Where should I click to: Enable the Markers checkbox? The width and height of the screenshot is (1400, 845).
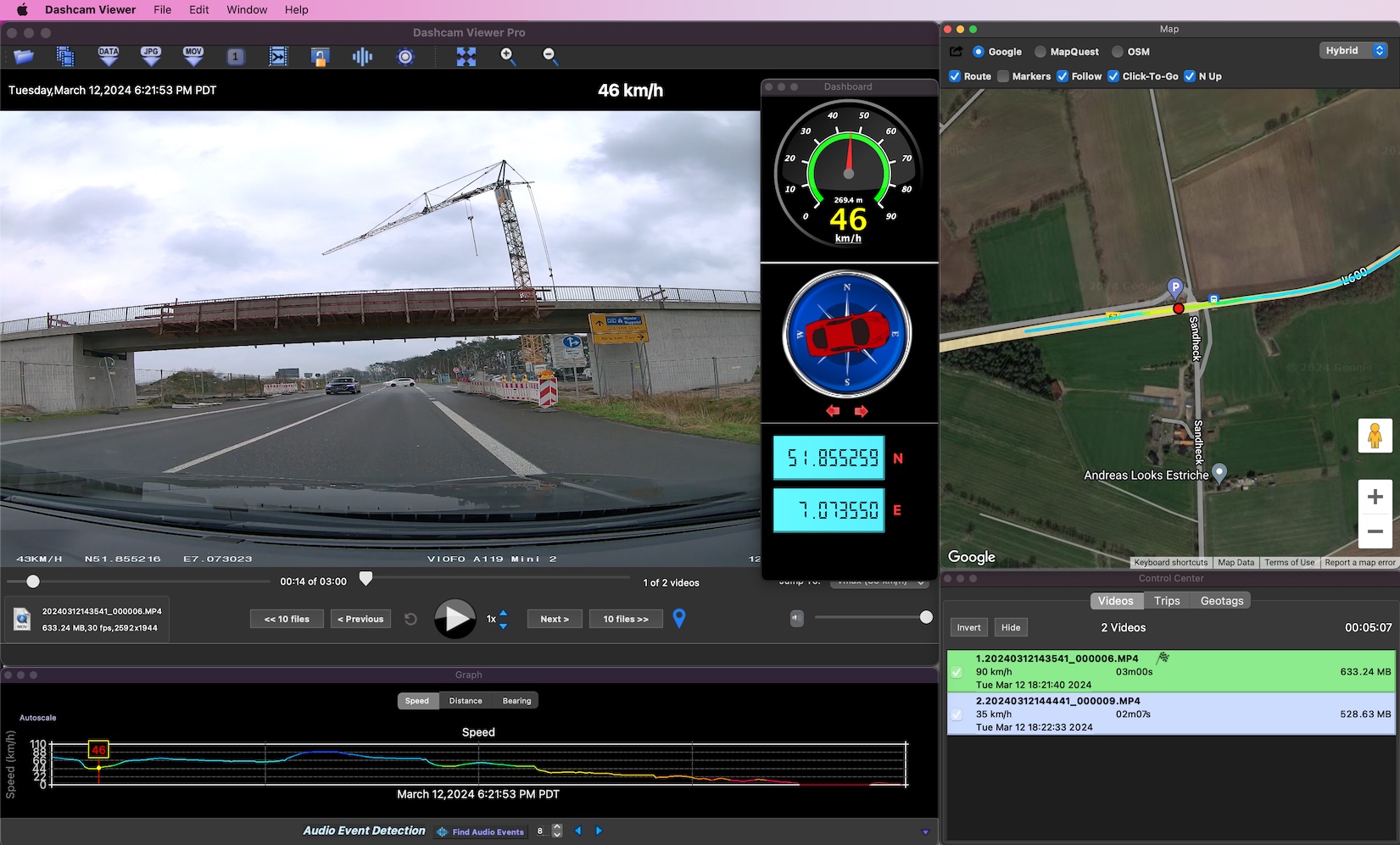point(1003,76)
